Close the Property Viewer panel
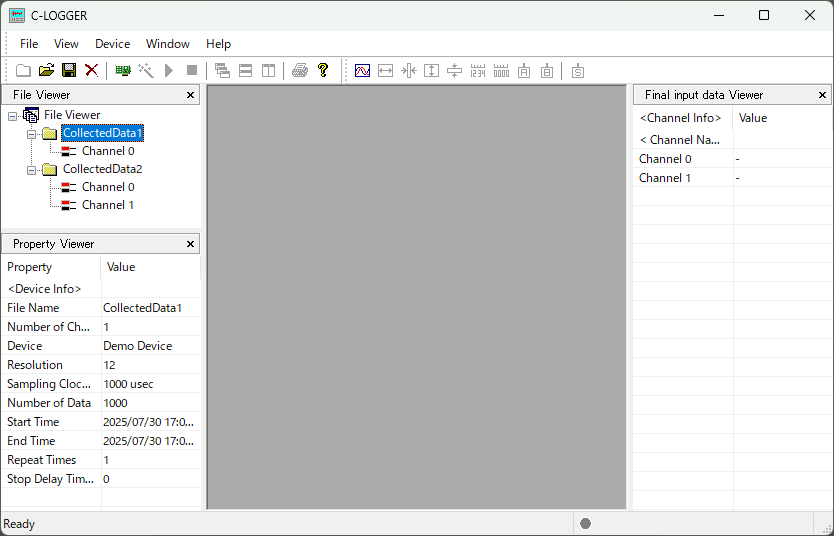Image resolution: width=834 pixels, height=536 pixels. tap(190, 244)
